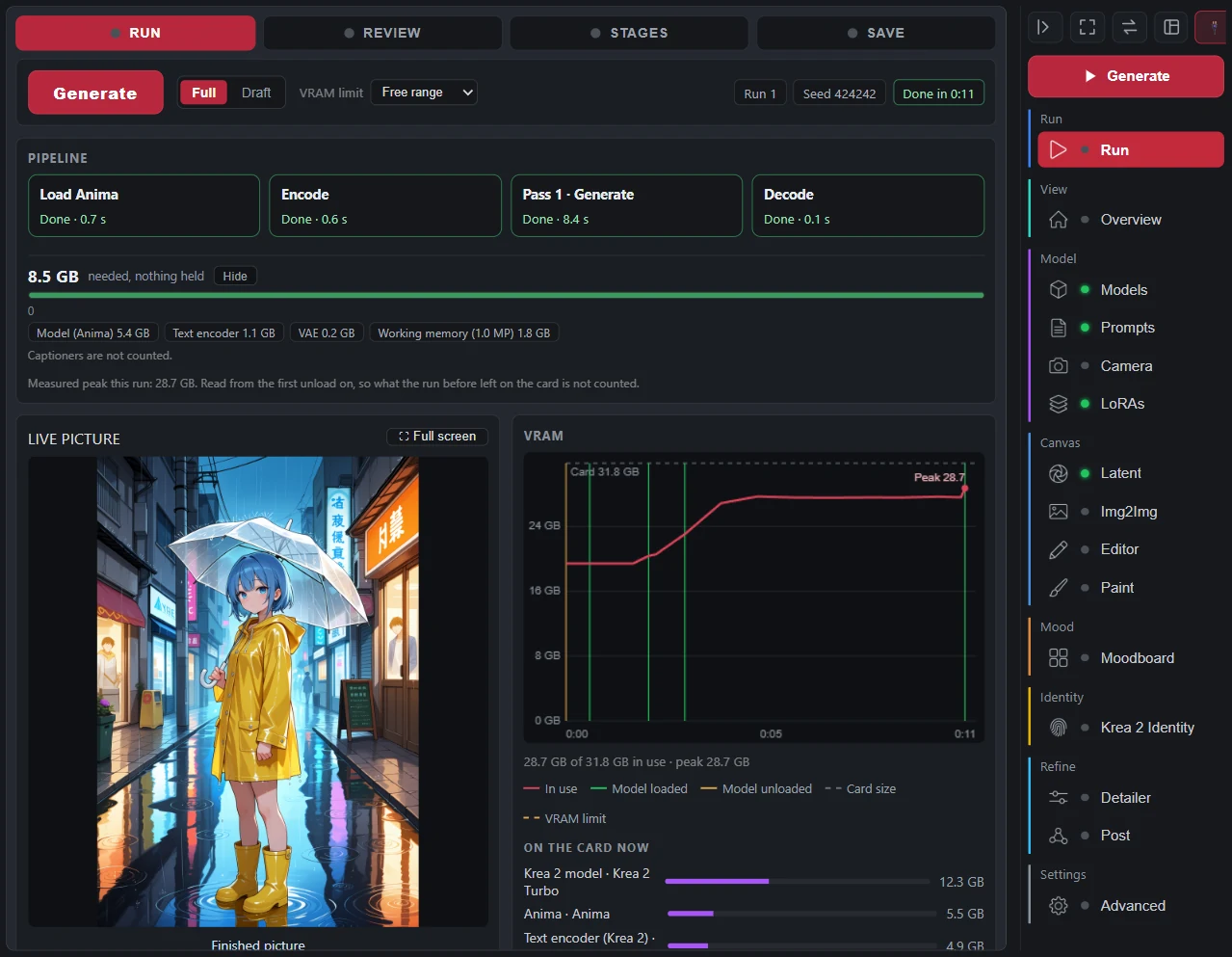The height and width of the screenshot is (957, 1232).
Task: Click the VAE 0.2 GB chip
Action: 327,332
